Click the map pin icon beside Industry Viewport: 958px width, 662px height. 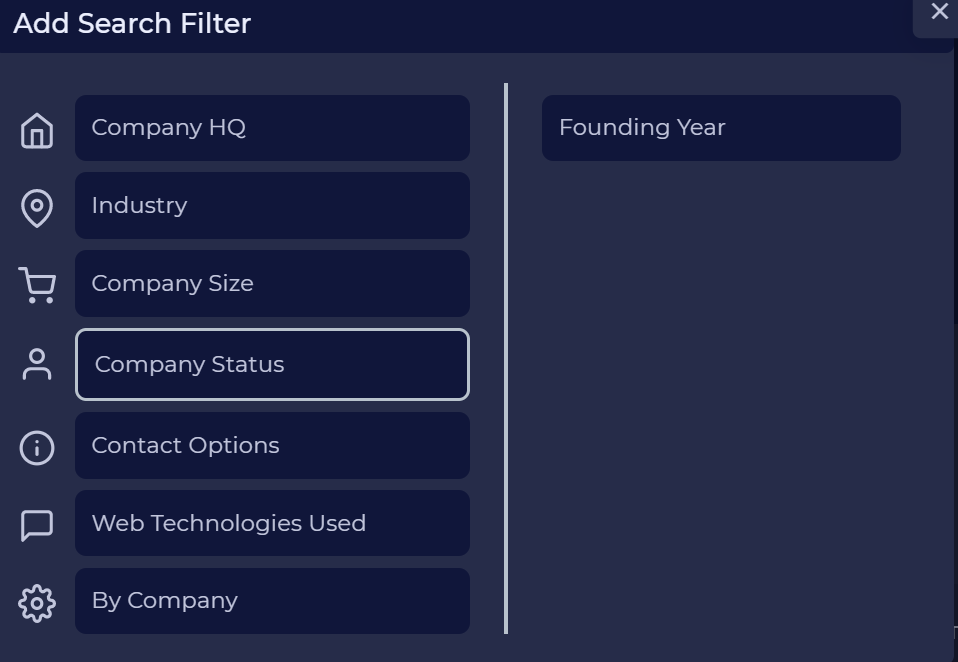[x=37, y=208]
